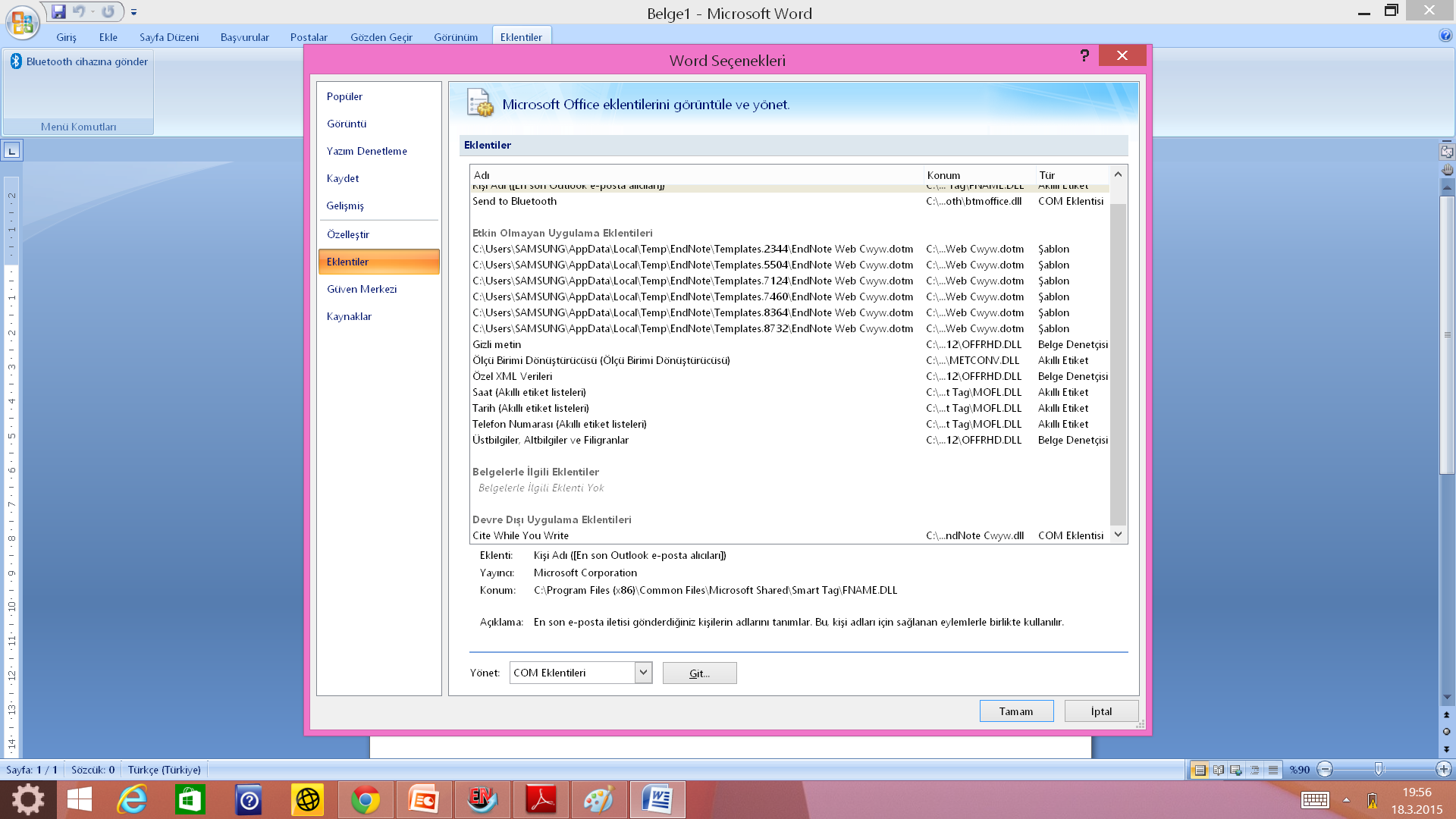This screenshot has width=1456, height=819.
Task: Select 'Cite While You Write' add-in row
Action: (x=789, y=535)
